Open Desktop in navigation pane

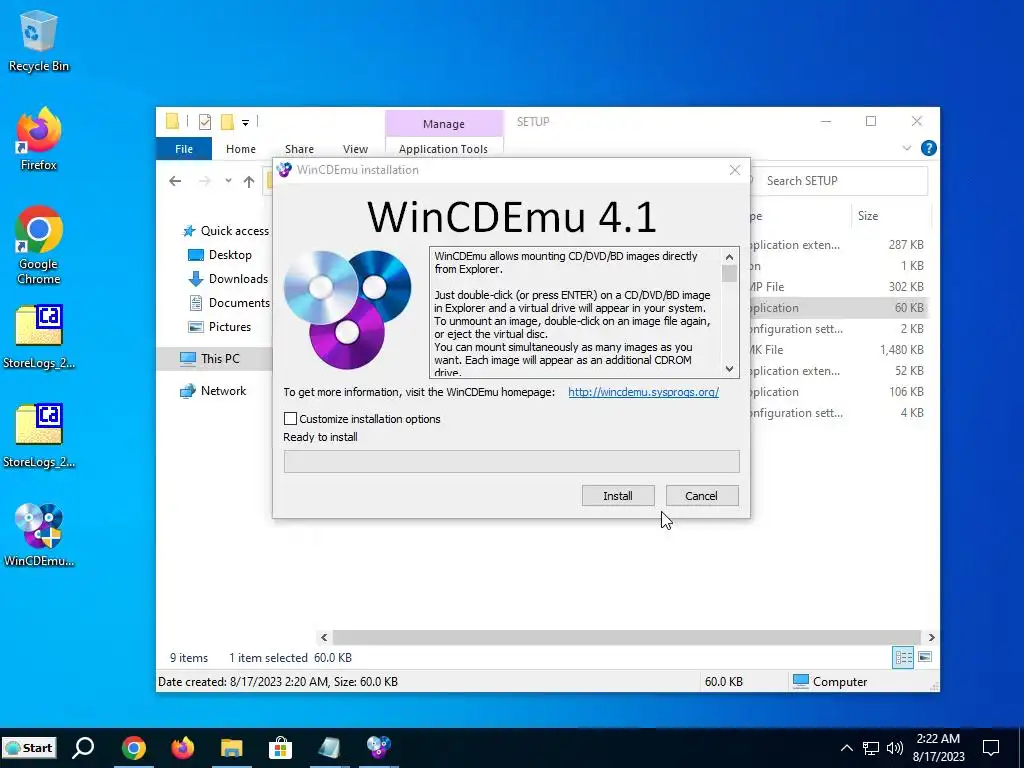[220, 255]
